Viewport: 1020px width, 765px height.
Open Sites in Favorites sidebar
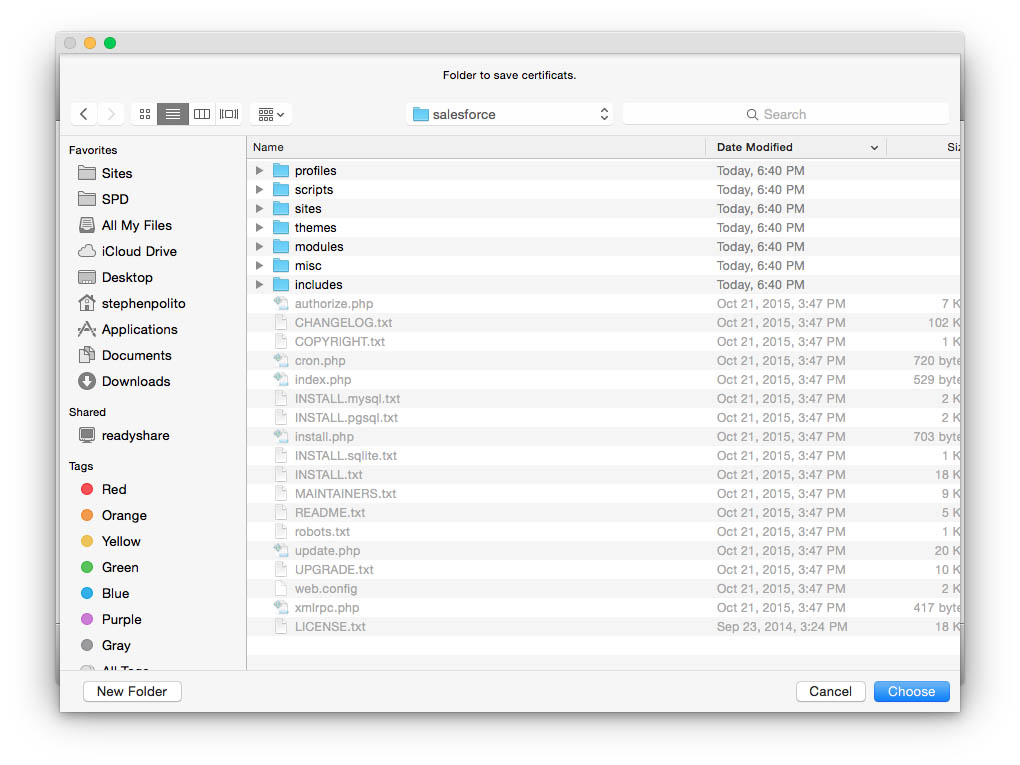pyautogui.click(x=117, y=173)
